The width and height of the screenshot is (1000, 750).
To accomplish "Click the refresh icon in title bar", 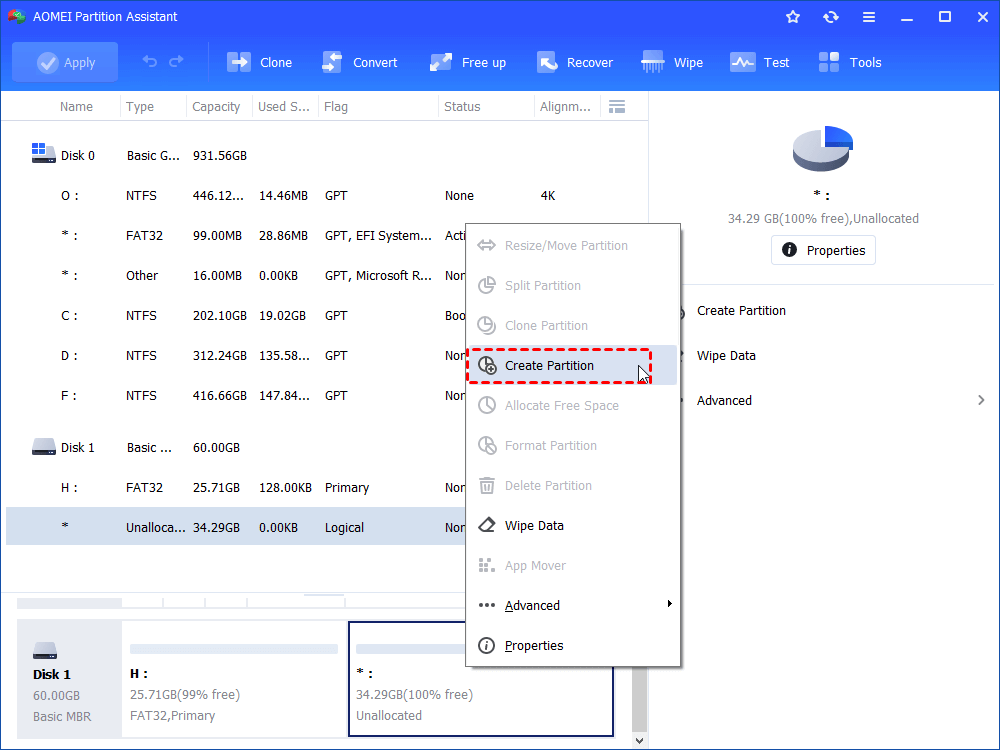I will [x=831, y=17].
